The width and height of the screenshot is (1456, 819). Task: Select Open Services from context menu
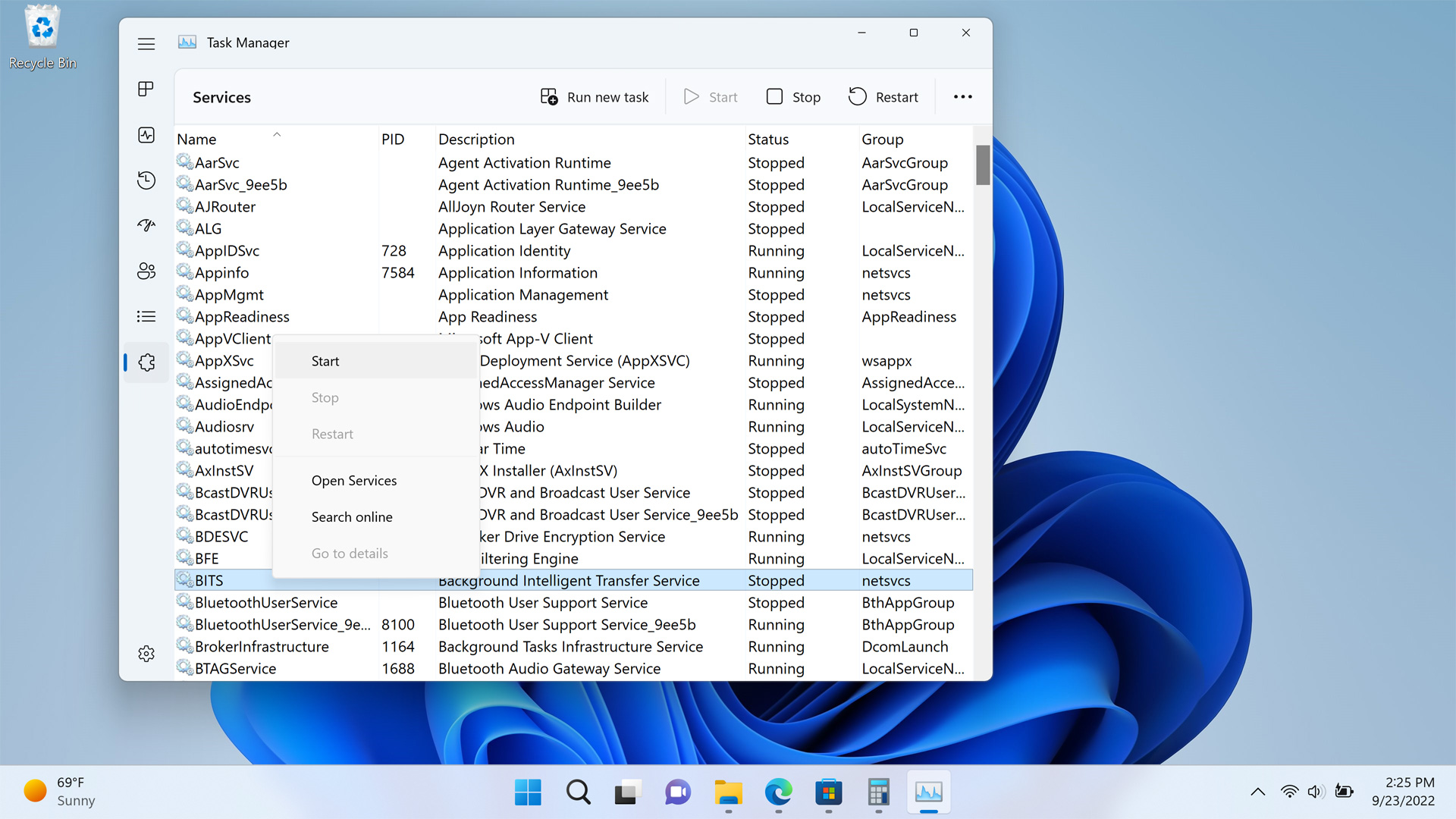click(354, 481)
